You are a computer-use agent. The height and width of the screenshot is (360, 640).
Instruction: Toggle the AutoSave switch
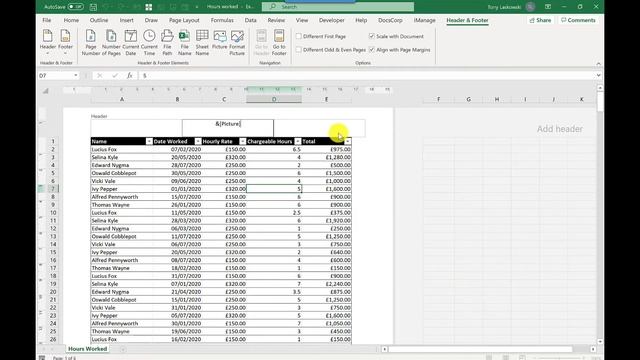[x=76, y=7]
